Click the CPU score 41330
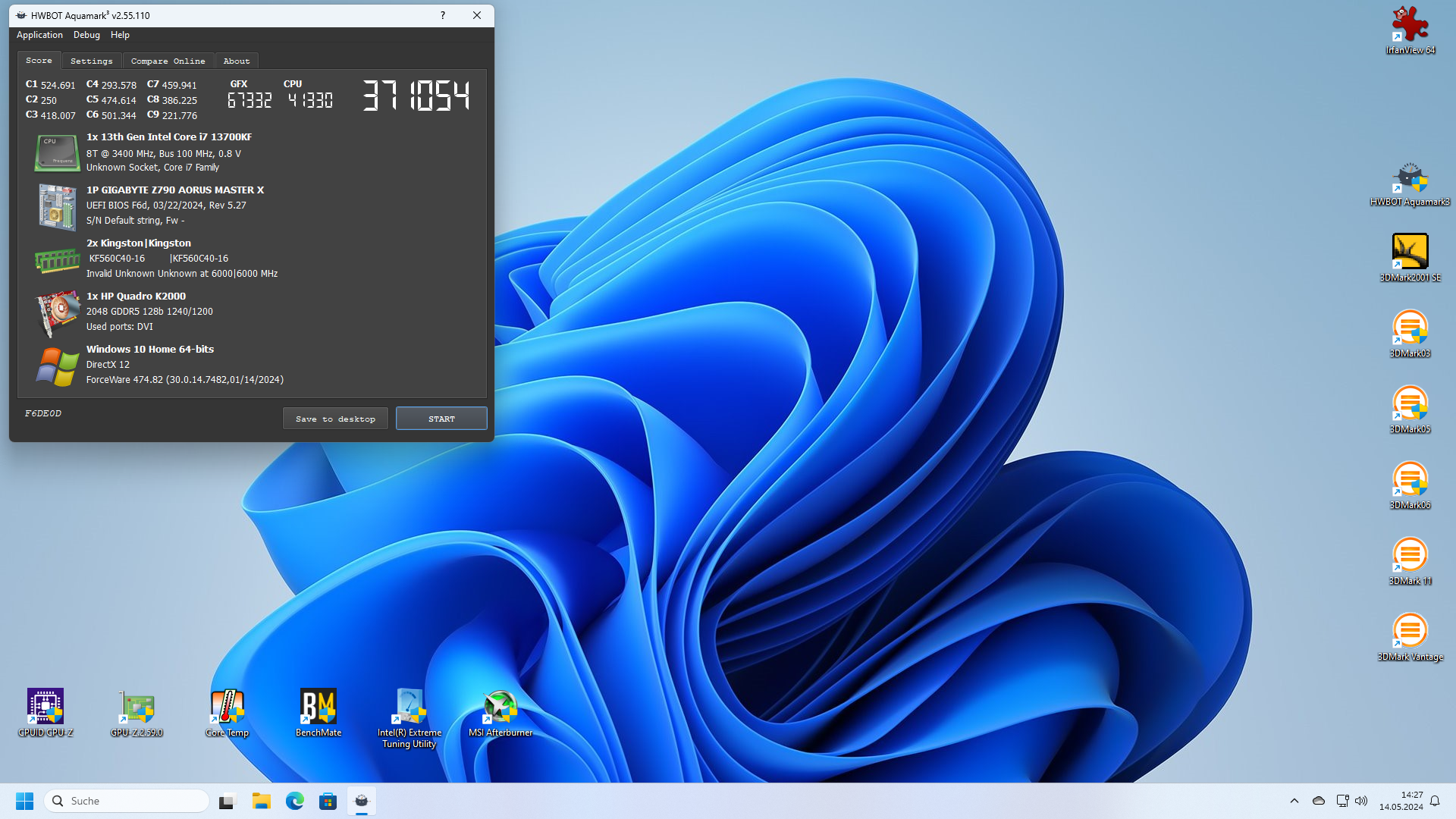This screenshot has width=1456, height=819. pos(309,100)
